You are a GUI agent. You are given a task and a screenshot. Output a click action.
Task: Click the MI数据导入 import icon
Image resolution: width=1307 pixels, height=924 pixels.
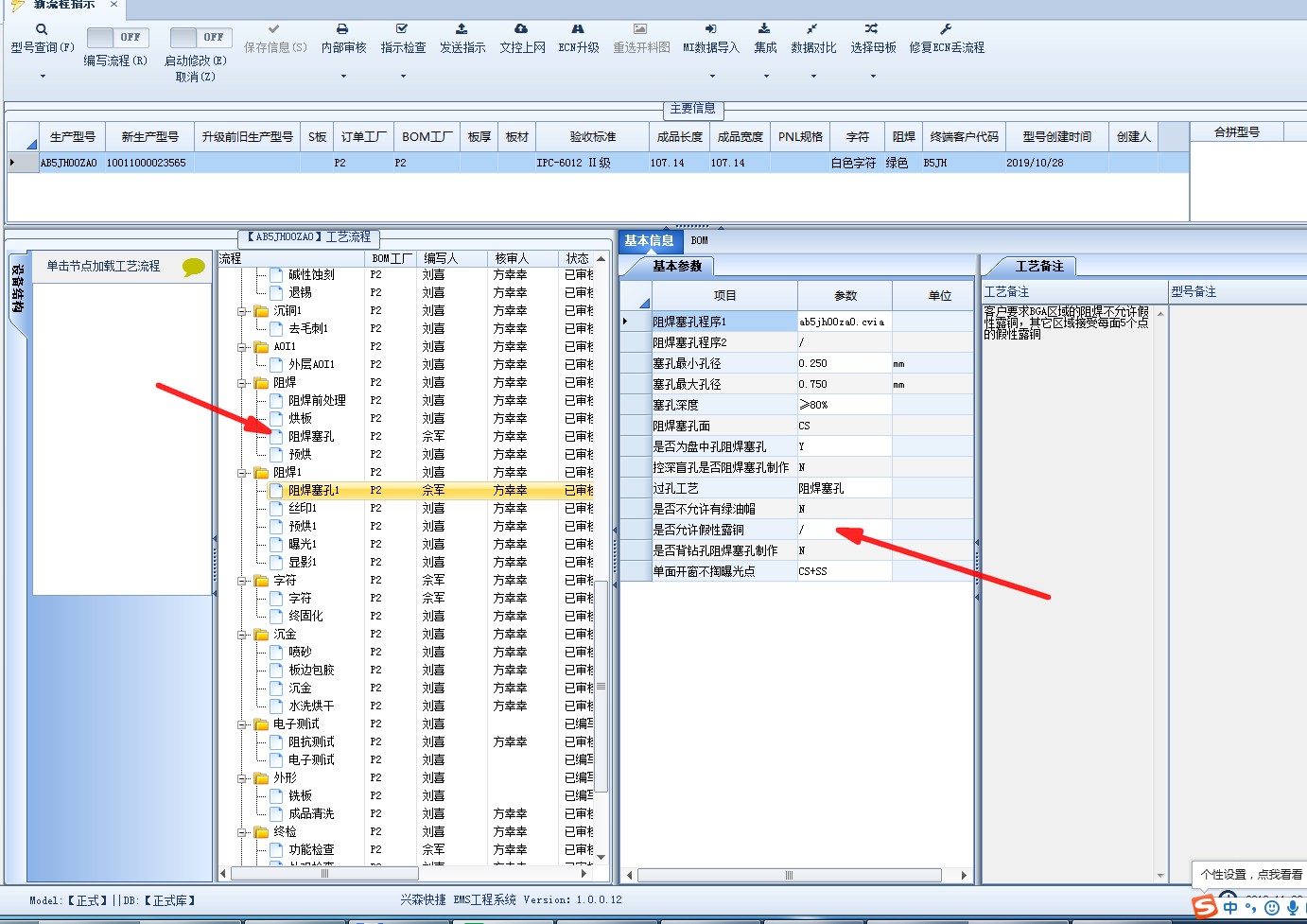click(x=711, y=29)
